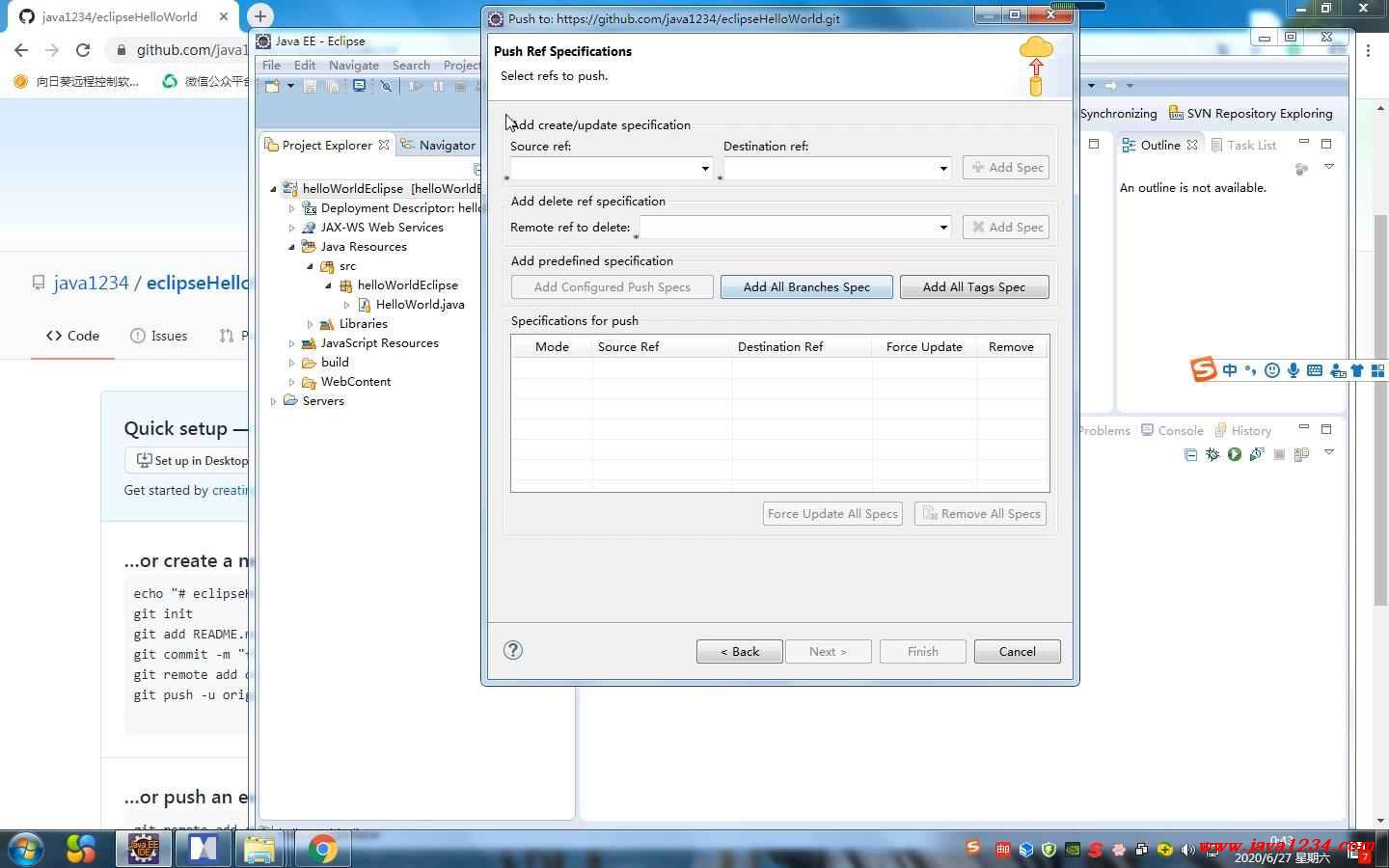The image size is (1389, 868).
Task: Click the collapse all icon in bottom panel
Action: [1190, 454]
